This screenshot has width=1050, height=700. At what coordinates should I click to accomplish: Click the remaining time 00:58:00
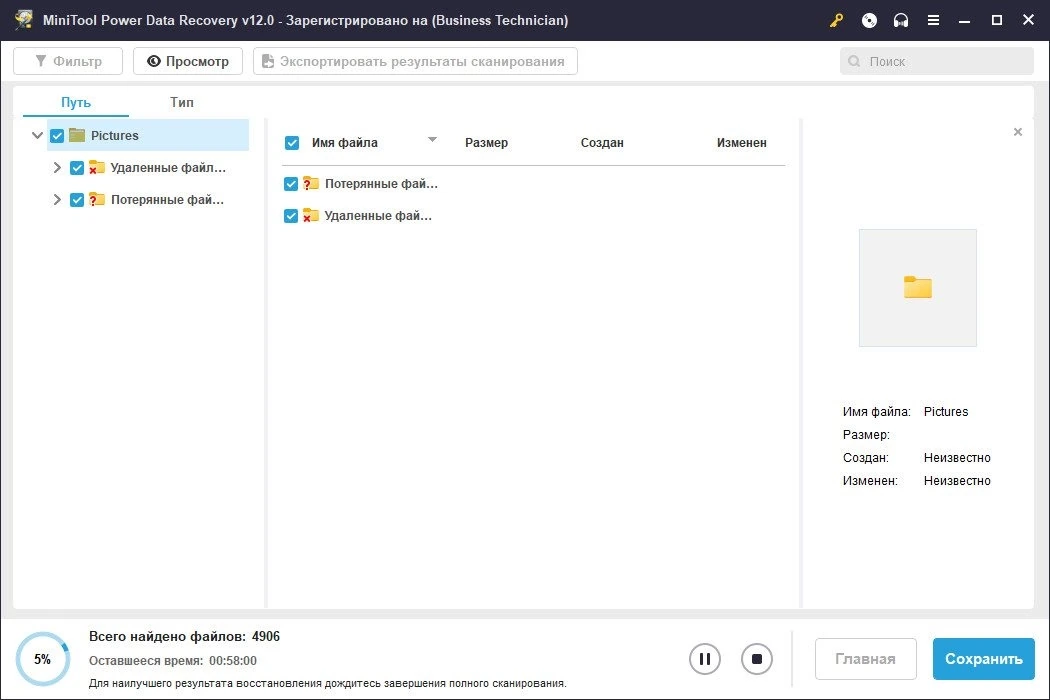[233, 660]
